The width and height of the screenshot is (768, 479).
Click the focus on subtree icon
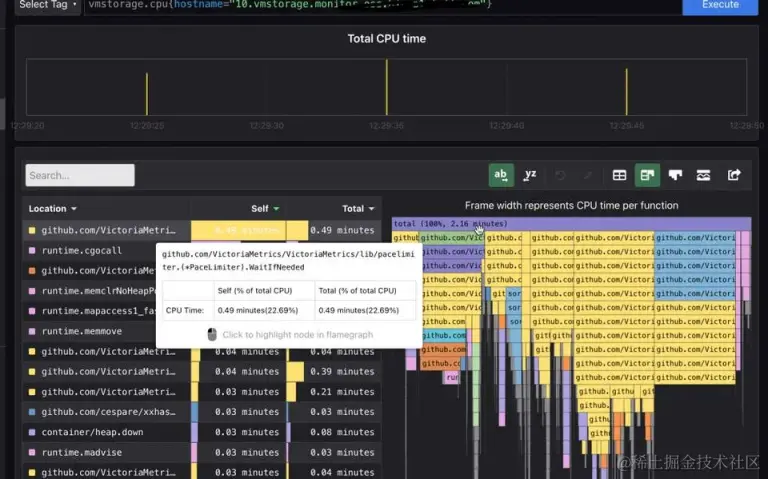click(588, 175)
